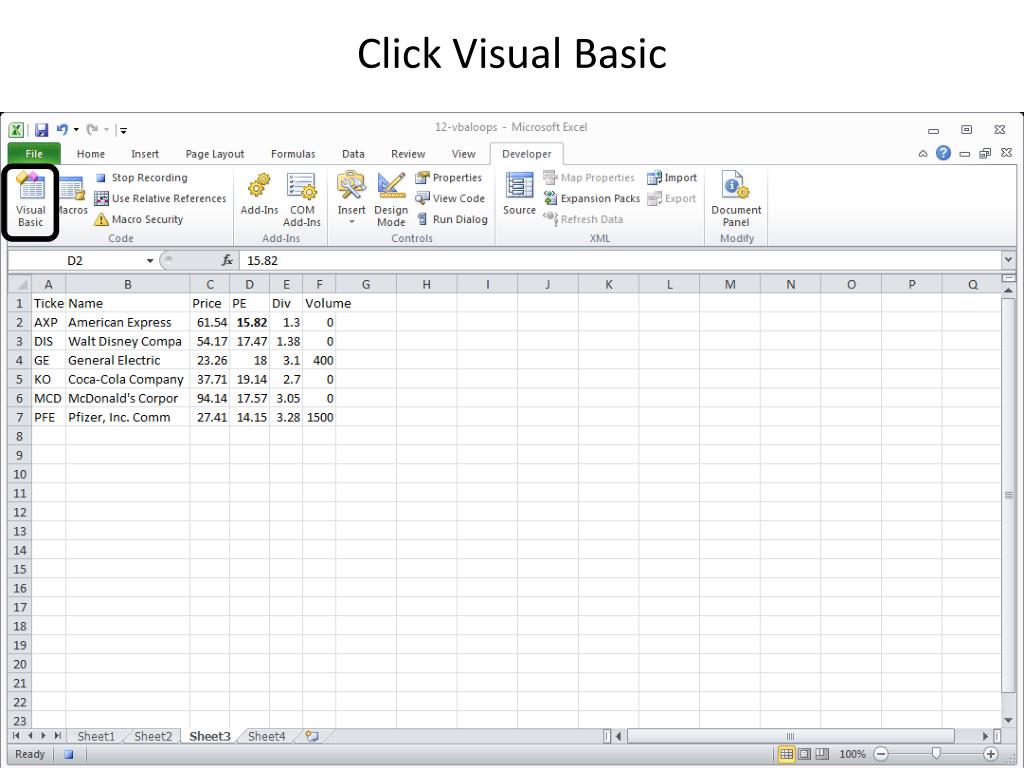Image resolution: width=1024 pixels, height=768 pixels.
Task: Select the GE volume cell 400
Action: tap(319, 360)
